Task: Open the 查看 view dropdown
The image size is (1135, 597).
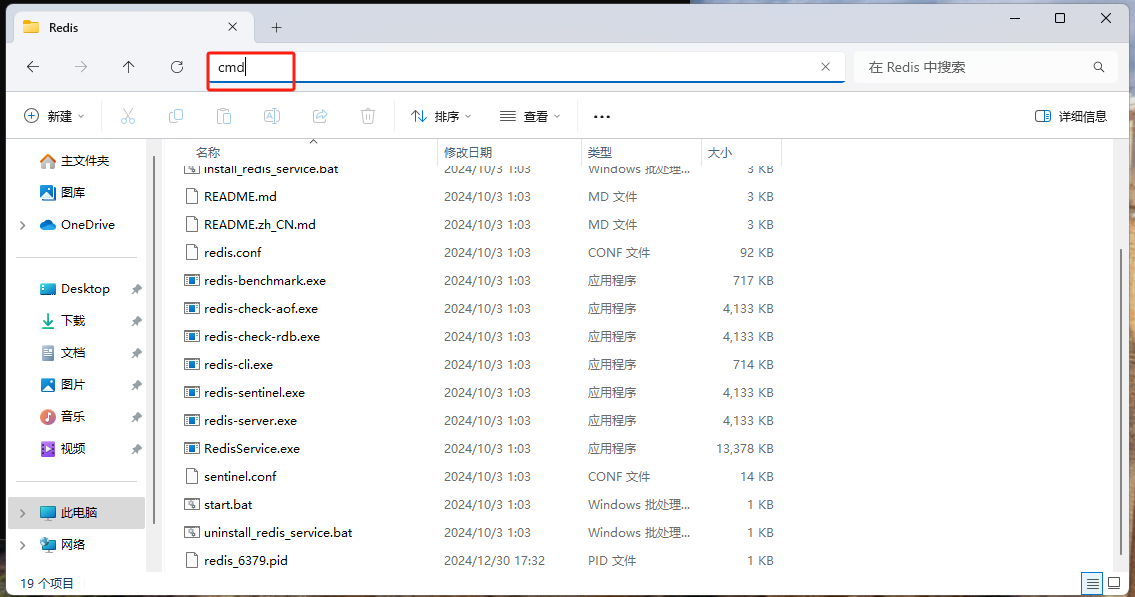Action: [x=531, y=116]
